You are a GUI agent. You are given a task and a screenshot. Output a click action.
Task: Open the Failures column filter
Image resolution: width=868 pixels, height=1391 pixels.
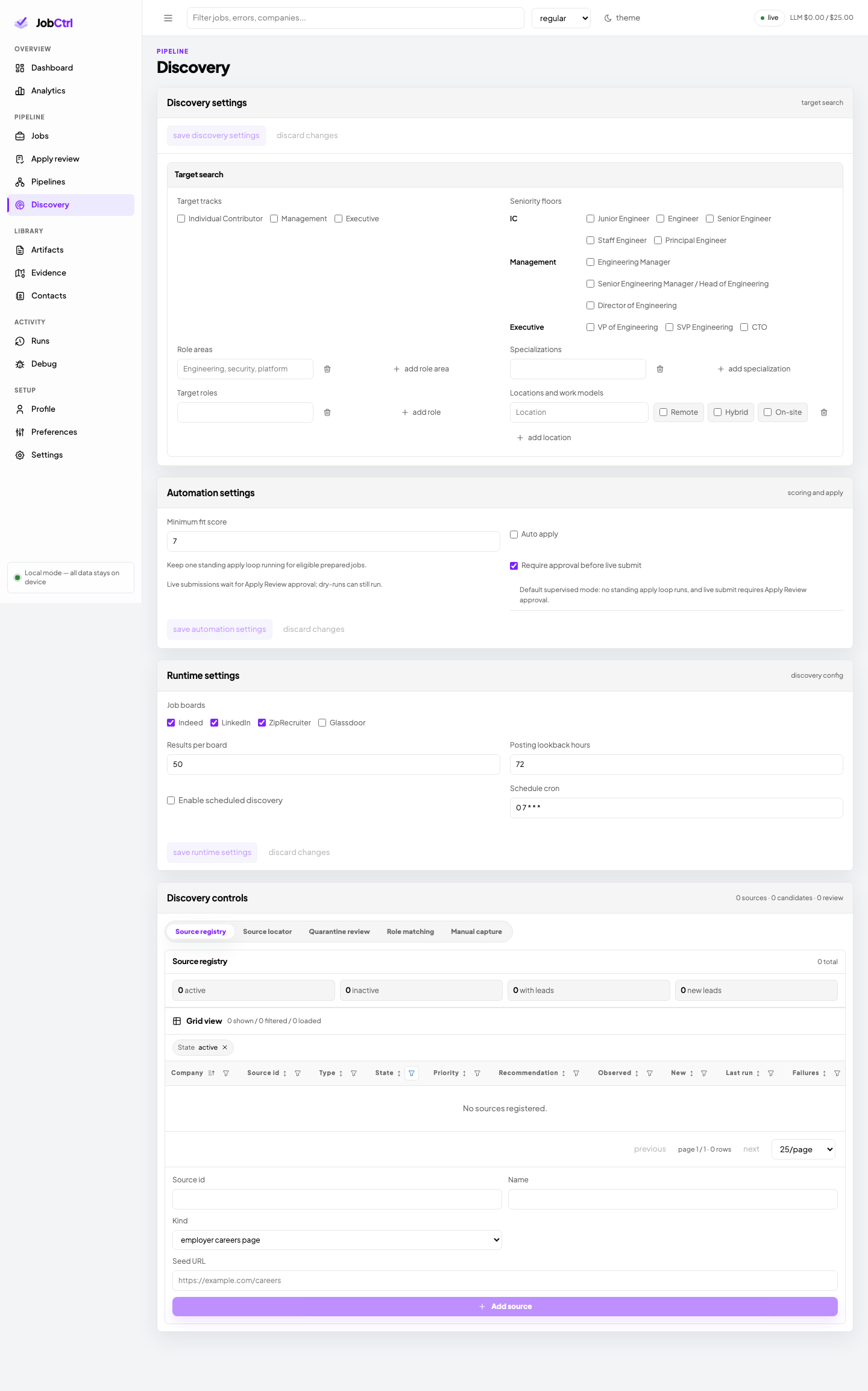[x=837, y=1073]
